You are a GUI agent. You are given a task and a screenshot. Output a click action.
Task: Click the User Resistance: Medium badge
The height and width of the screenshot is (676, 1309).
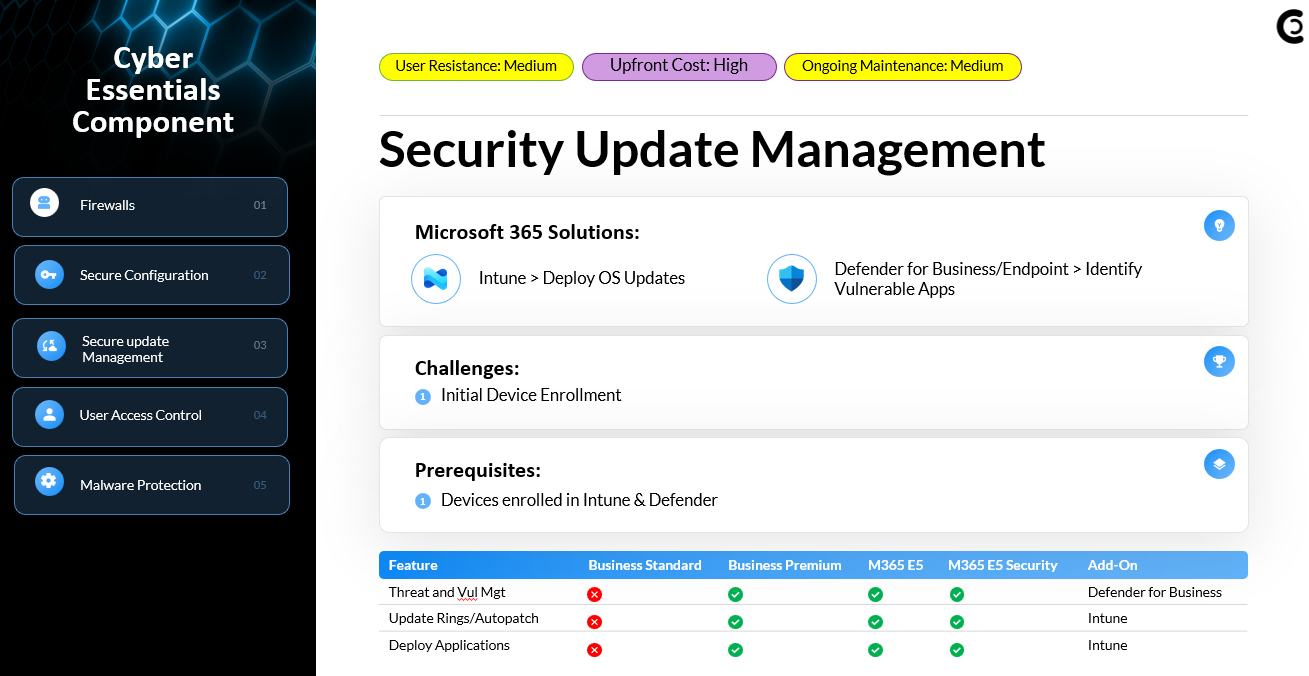coord(476,67)
